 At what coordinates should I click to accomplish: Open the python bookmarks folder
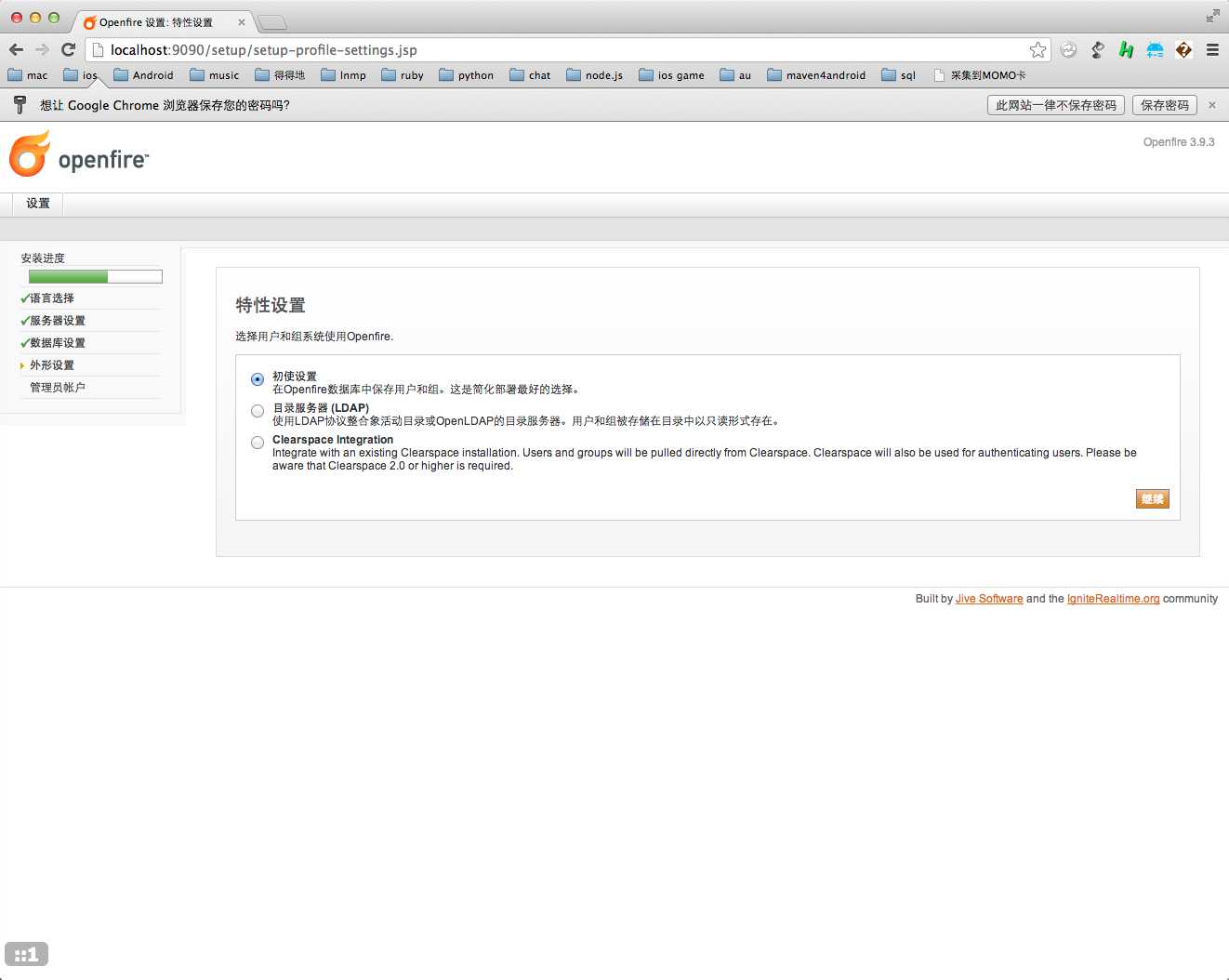coord(467,75)
